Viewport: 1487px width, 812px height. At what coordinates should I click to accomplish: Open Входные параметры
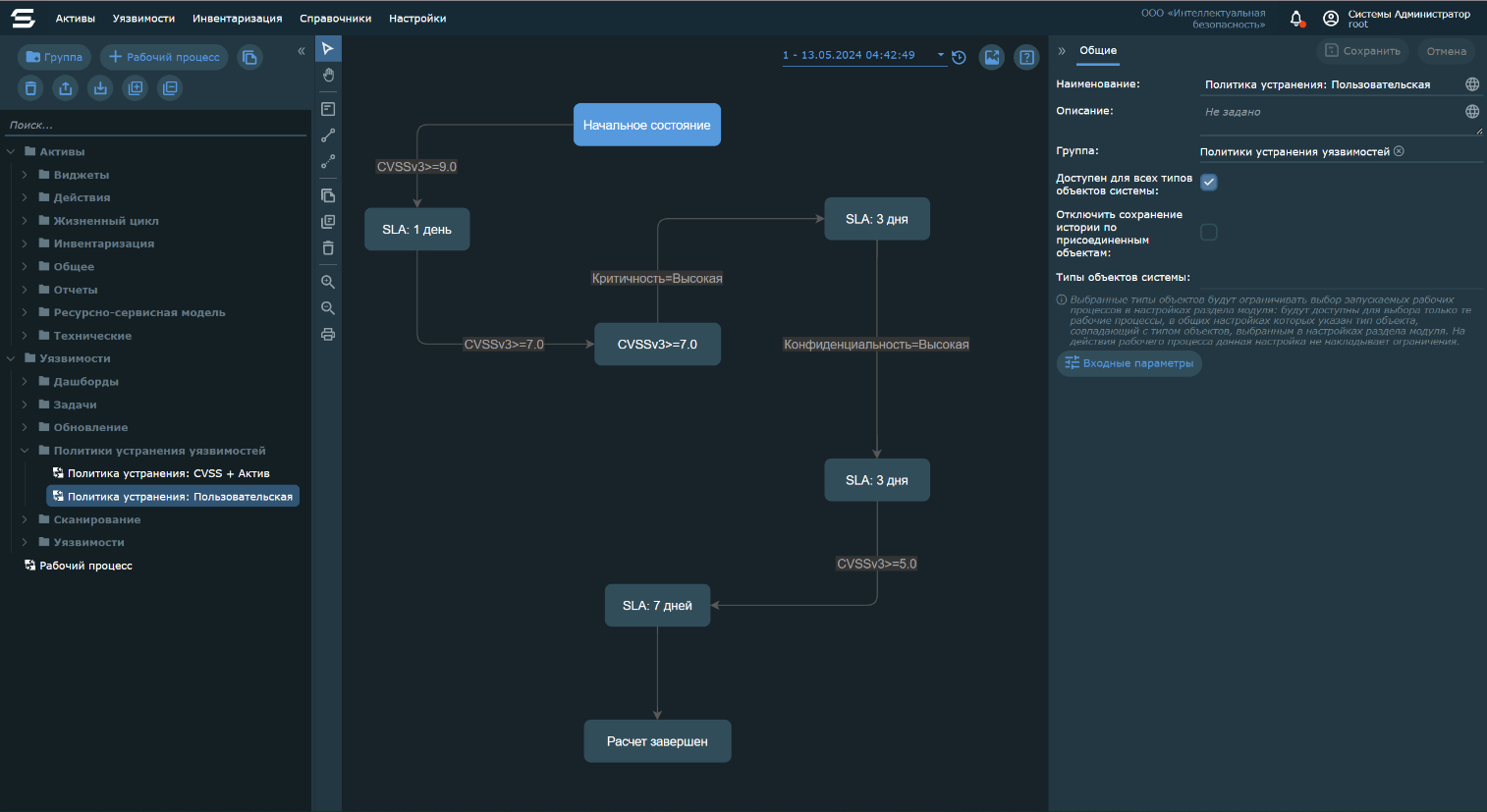[x=1129, y=363]
